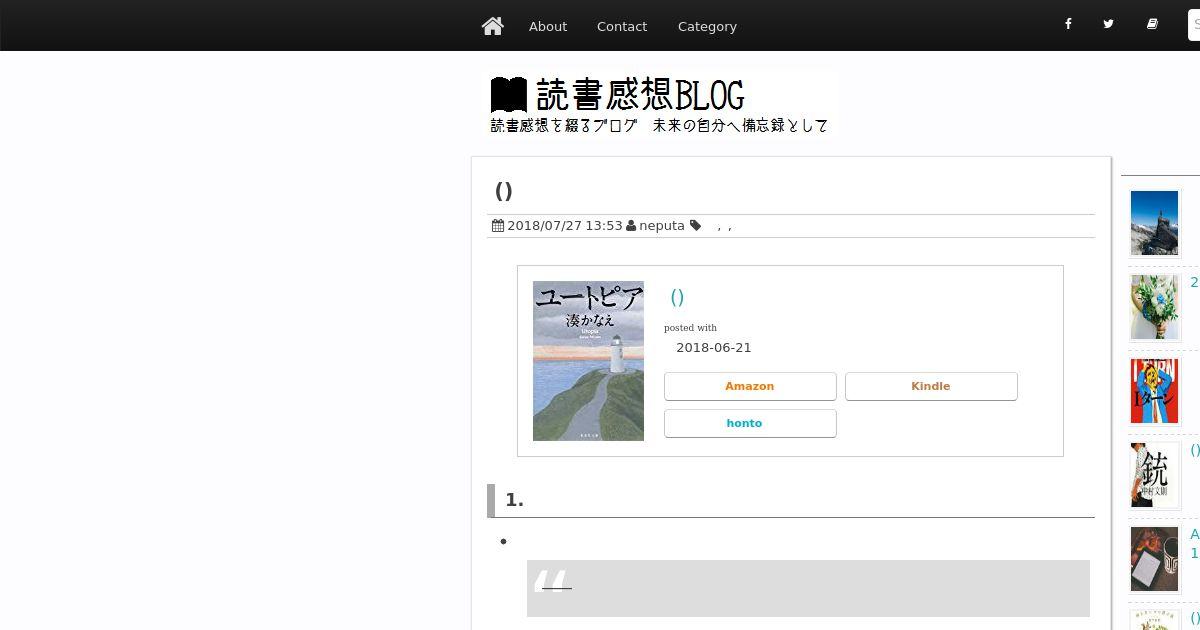Screen dimensions: 1200x630
Task: Click the post date 2018/07/27 13:53
Action: point(565,226)
